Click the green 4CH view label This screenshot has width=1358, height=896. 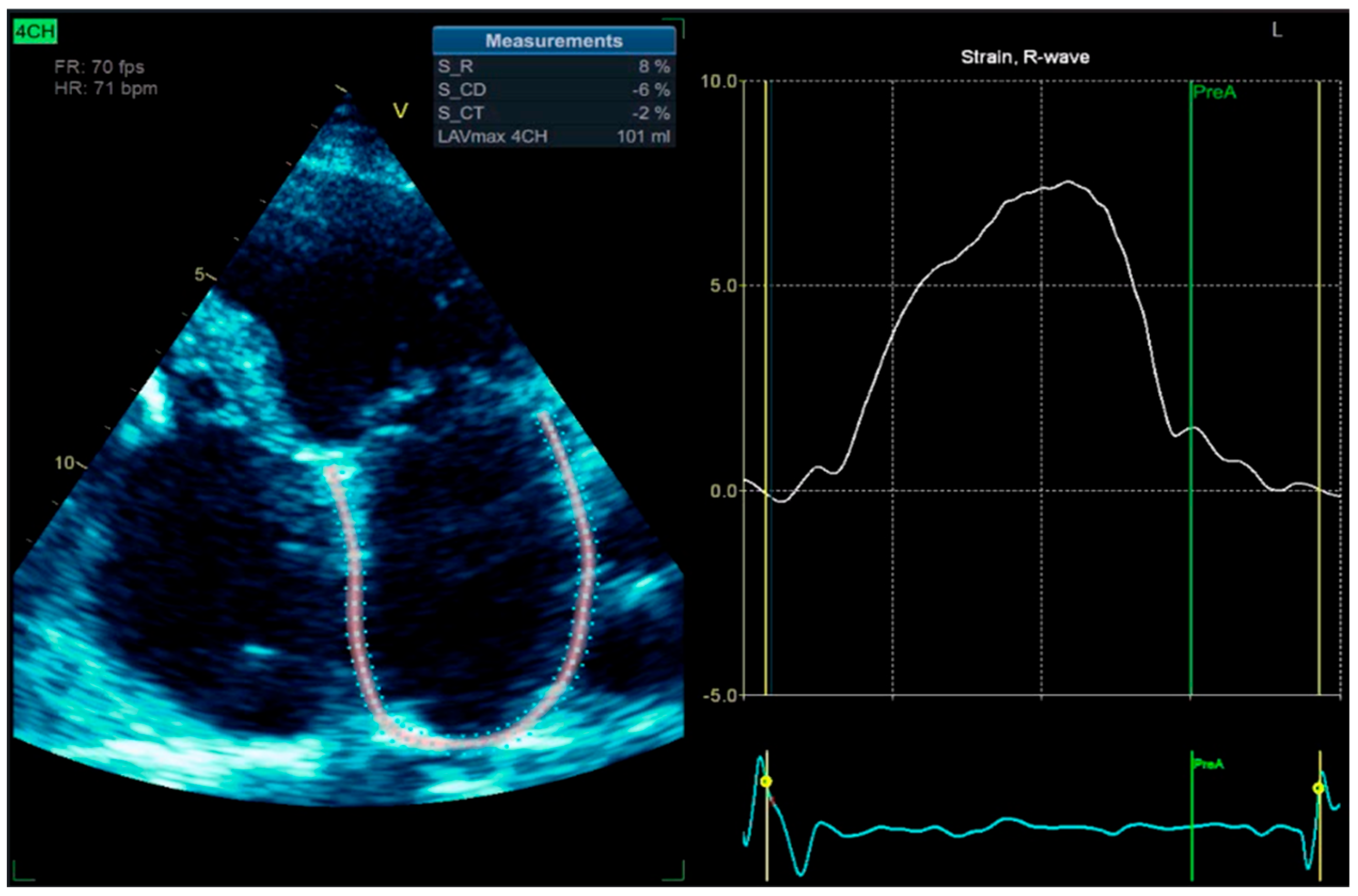[35, 31]
